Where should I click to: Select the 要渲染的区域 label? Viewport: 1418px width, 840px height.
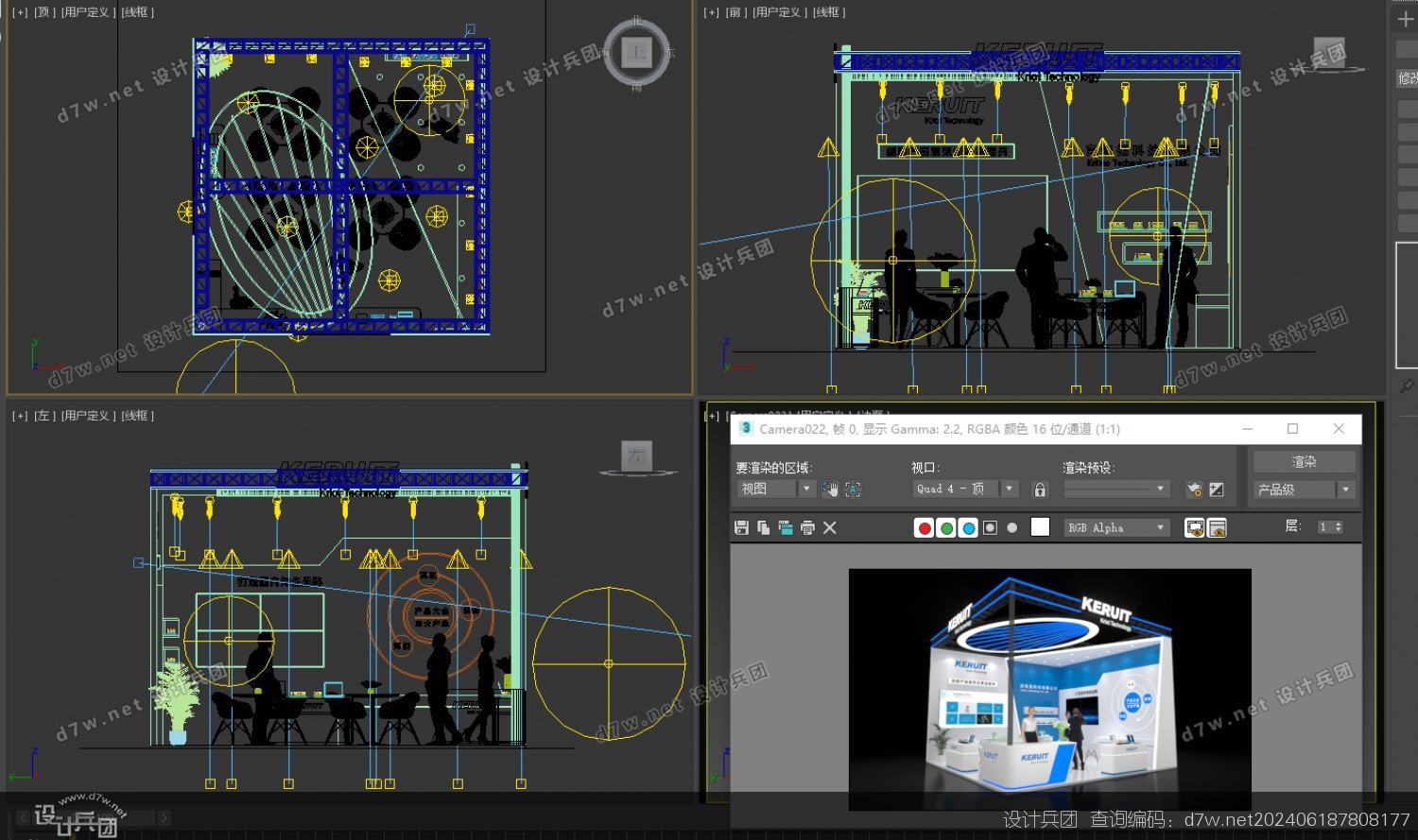[774, 468]
